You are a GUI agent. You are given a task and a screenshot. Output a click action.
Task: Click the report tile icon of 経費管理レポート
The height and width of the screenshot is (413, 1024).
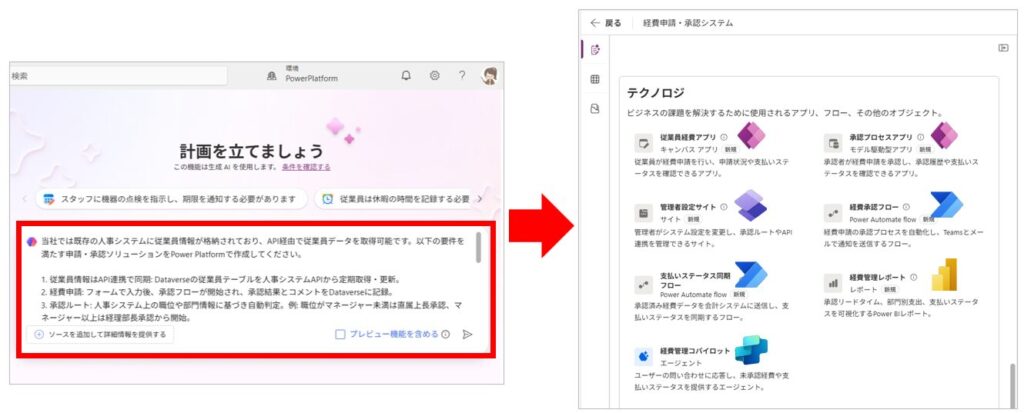(833, 283)
